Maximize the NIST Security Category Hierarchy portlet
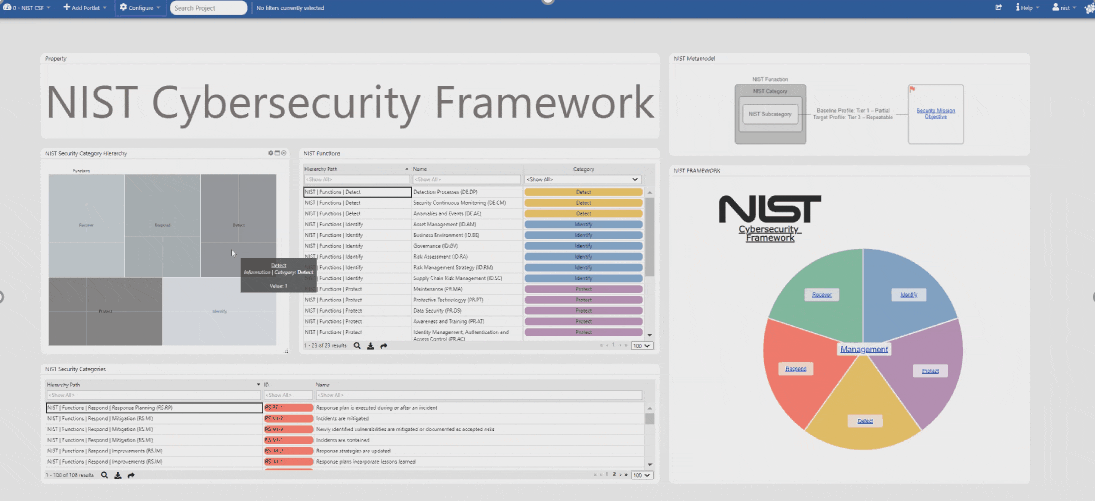This screenshot has height=501, width=1095. click(277, 153)
